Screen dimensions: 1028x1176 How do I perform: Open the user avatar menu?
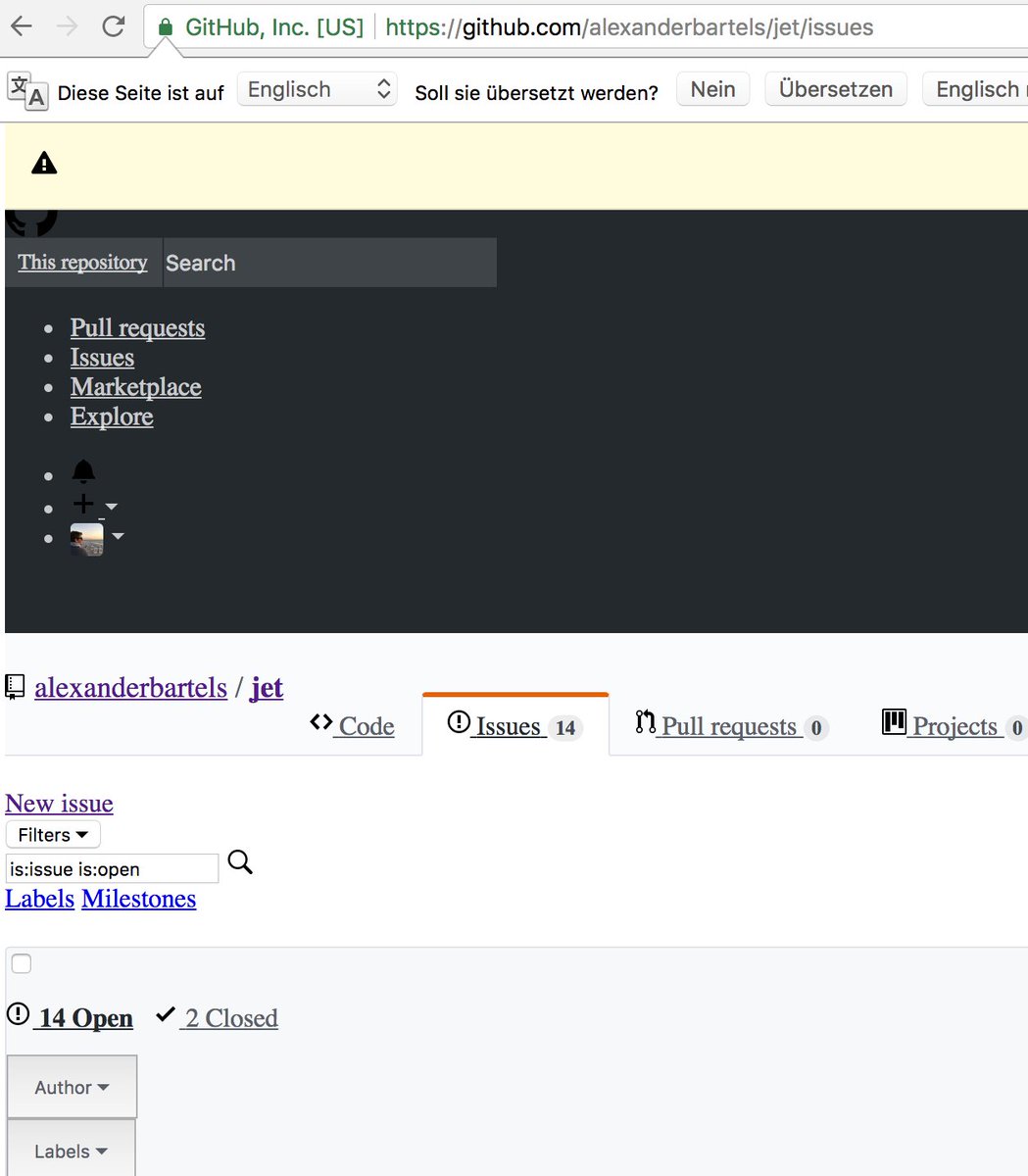[x=97, y=539]
